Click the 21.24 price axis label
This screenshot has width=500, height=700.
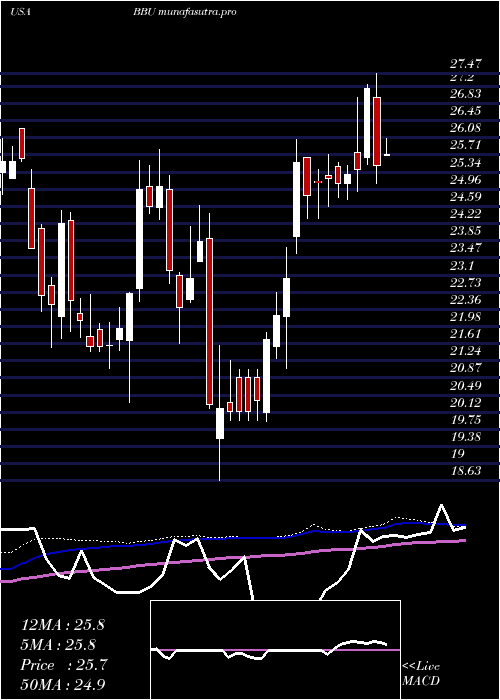click(466, 351)
